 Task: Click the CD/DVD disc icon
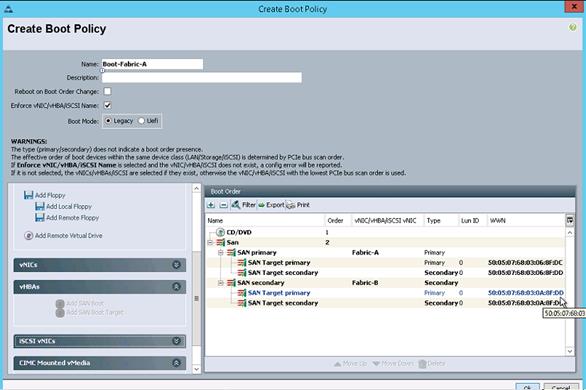pyautogui.click(x=220, y=232)
